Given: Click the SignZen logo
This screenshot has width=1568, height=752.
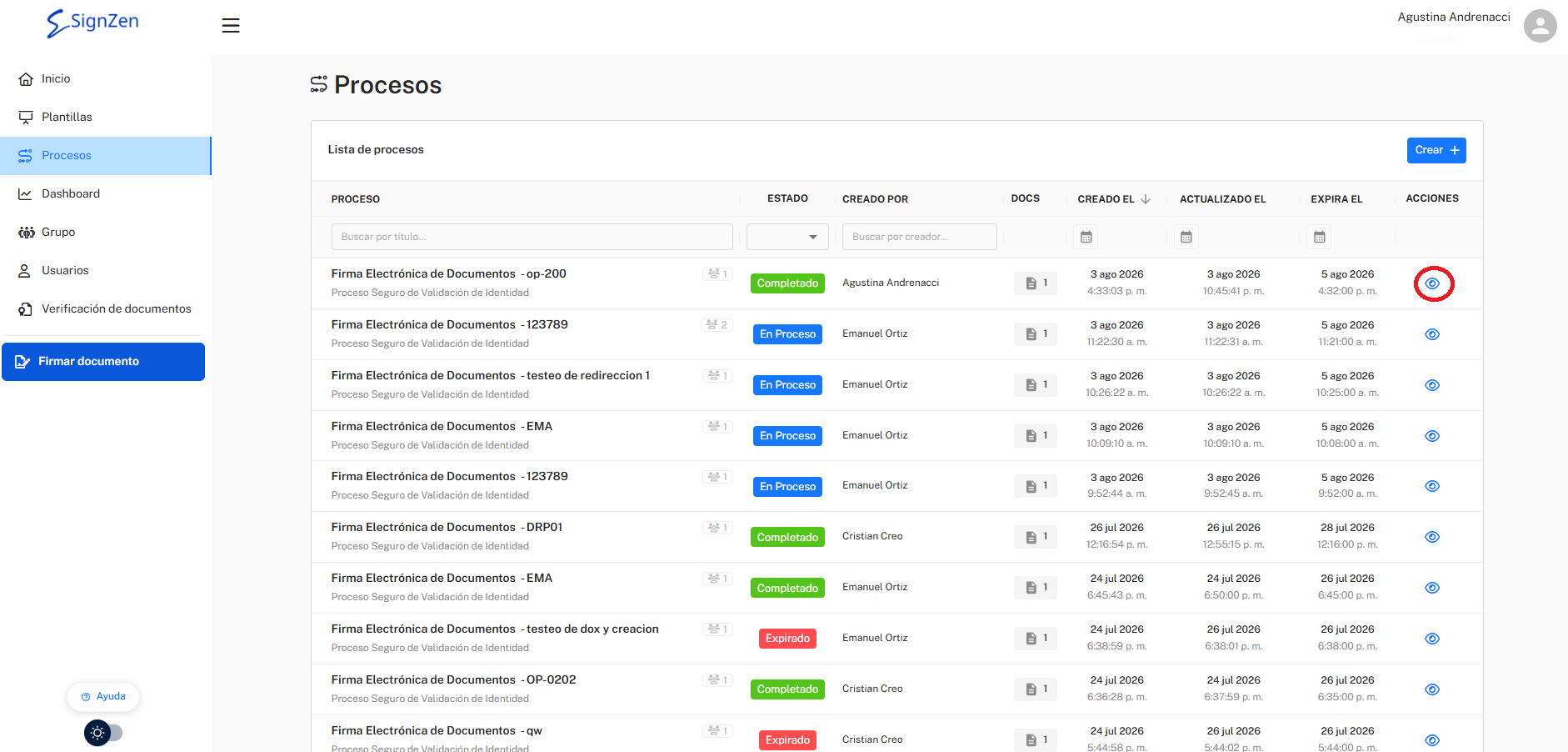Looking at the screenshot, I should [x=92, y=23].
